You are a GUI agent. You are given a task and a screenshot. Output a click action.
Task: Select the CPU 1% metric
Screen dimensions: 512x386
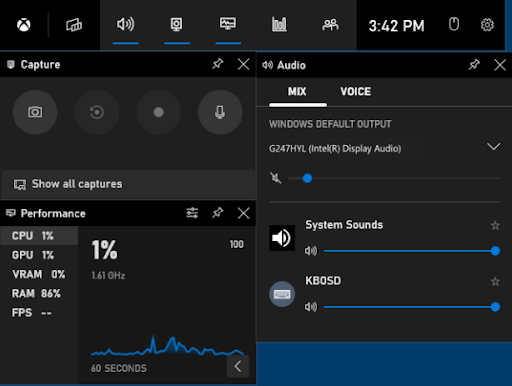click(39, 236)
